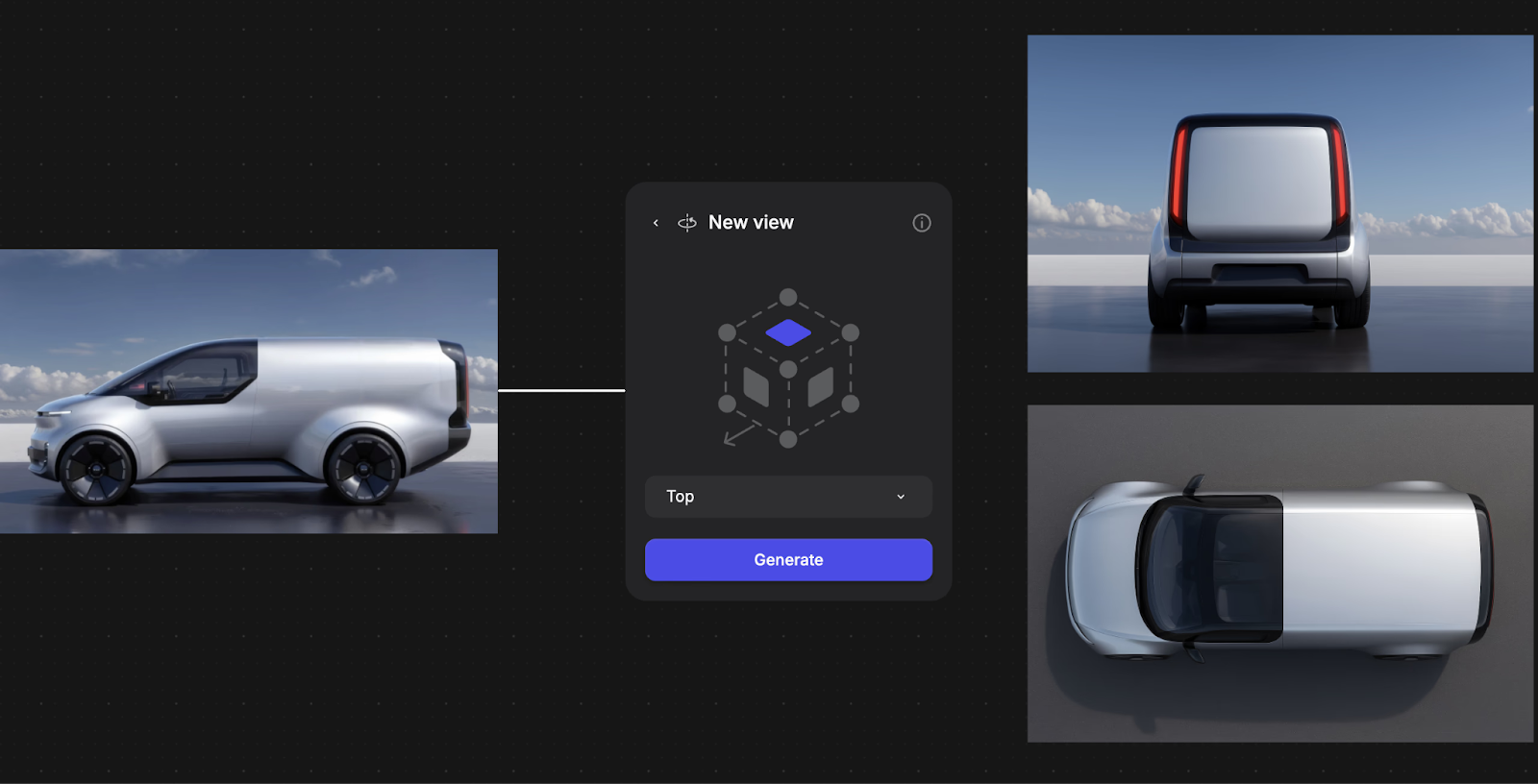Open the Top view dropdown
This screenshot has height=784, width=1538.
[x=788, y=497]
